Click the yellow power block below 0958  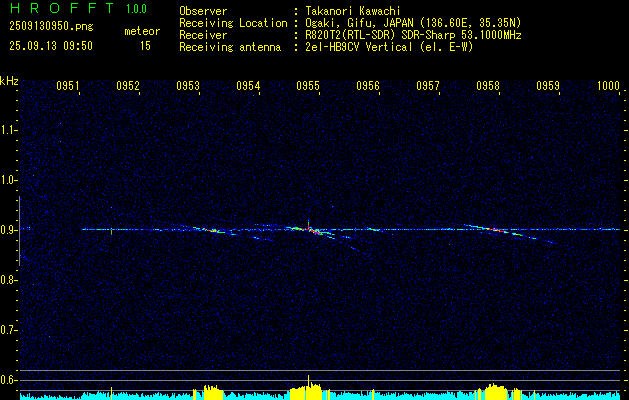(494, 391)
